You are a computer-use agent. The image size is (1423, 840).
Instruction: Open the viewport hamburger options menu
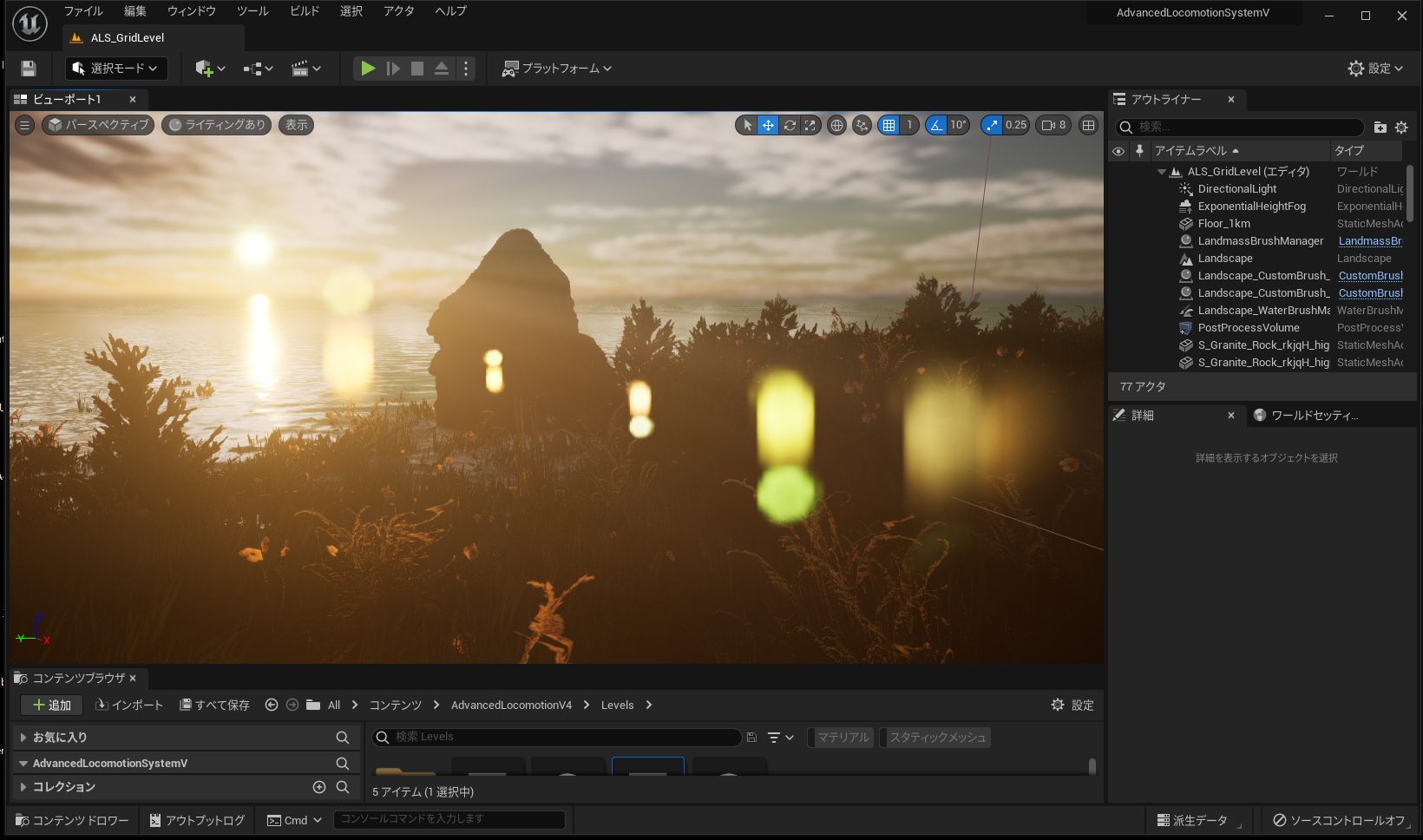(x=25, y=125)
